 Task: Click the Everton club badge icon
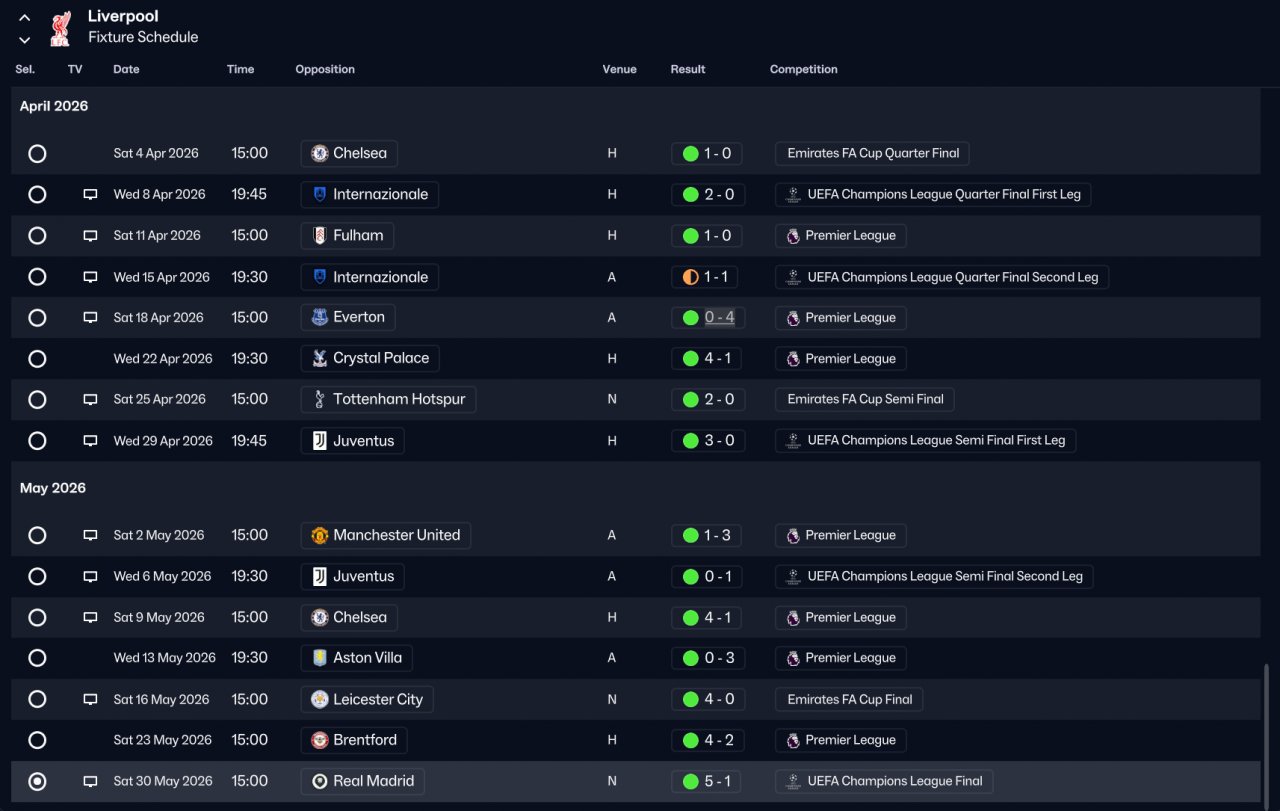(320, 318)
